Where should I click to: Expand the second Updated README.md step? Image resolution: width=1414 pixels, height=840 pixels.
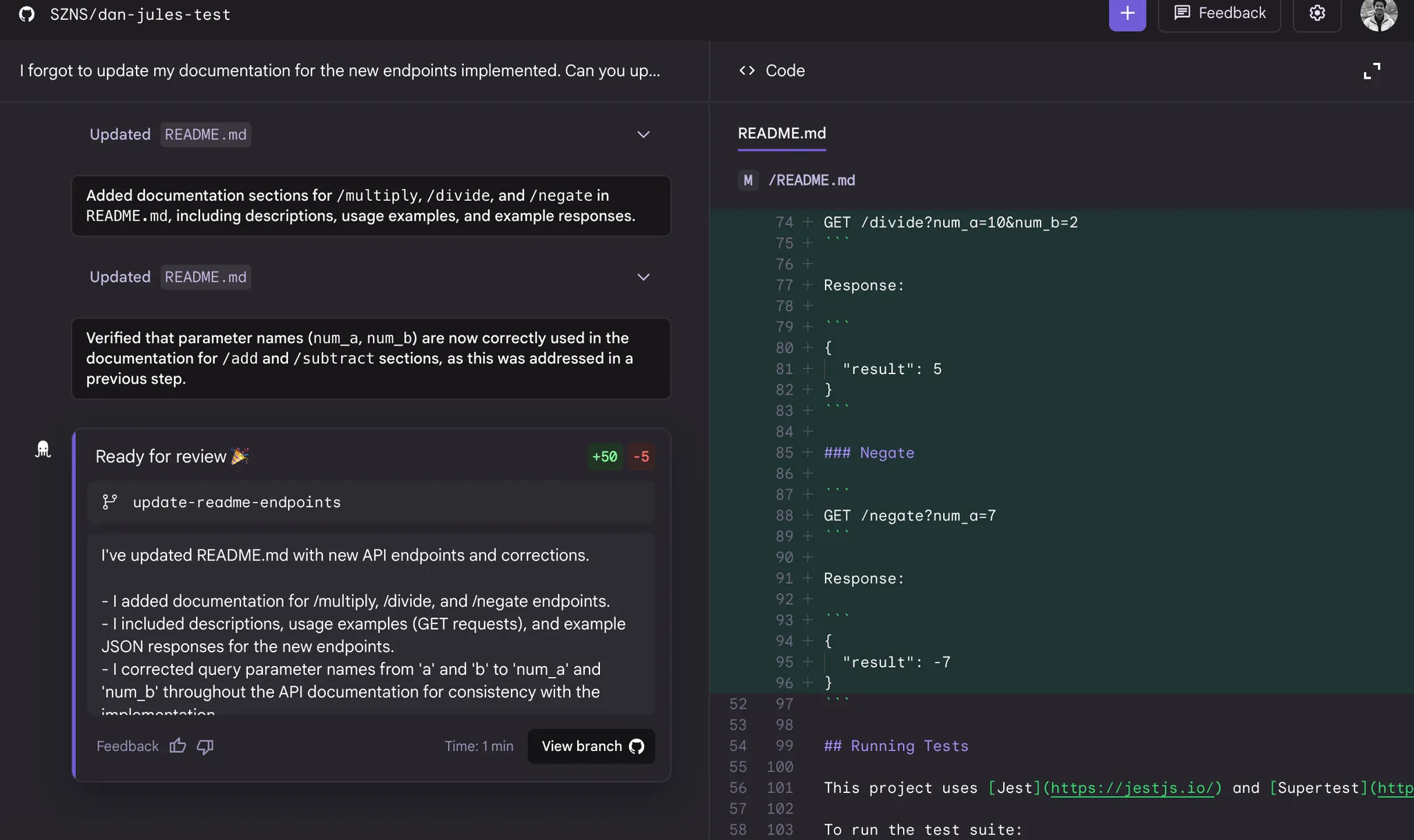[x=643, y=277]
